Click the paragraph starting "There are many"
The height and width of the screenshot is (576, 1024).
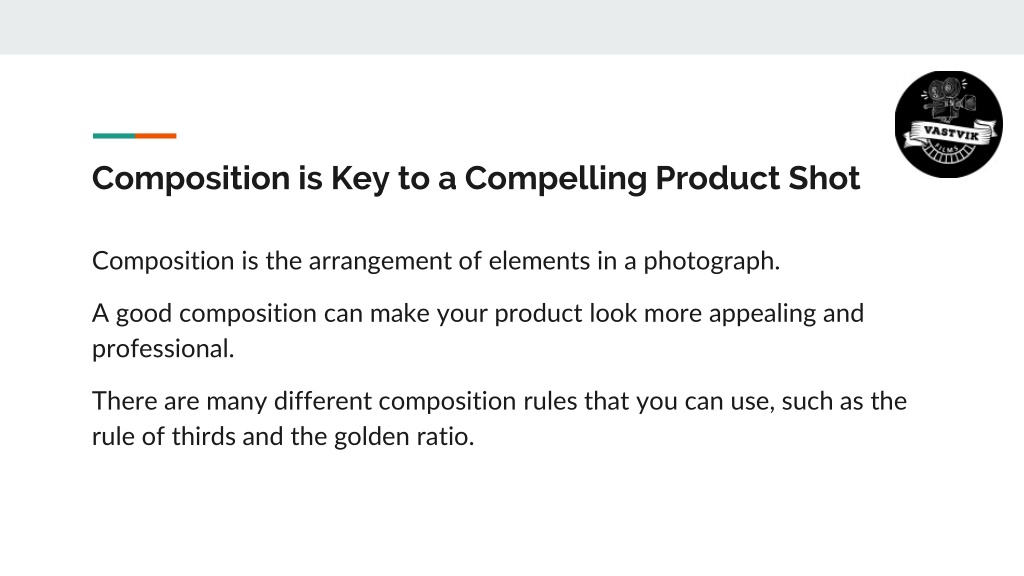pos(500,419)
